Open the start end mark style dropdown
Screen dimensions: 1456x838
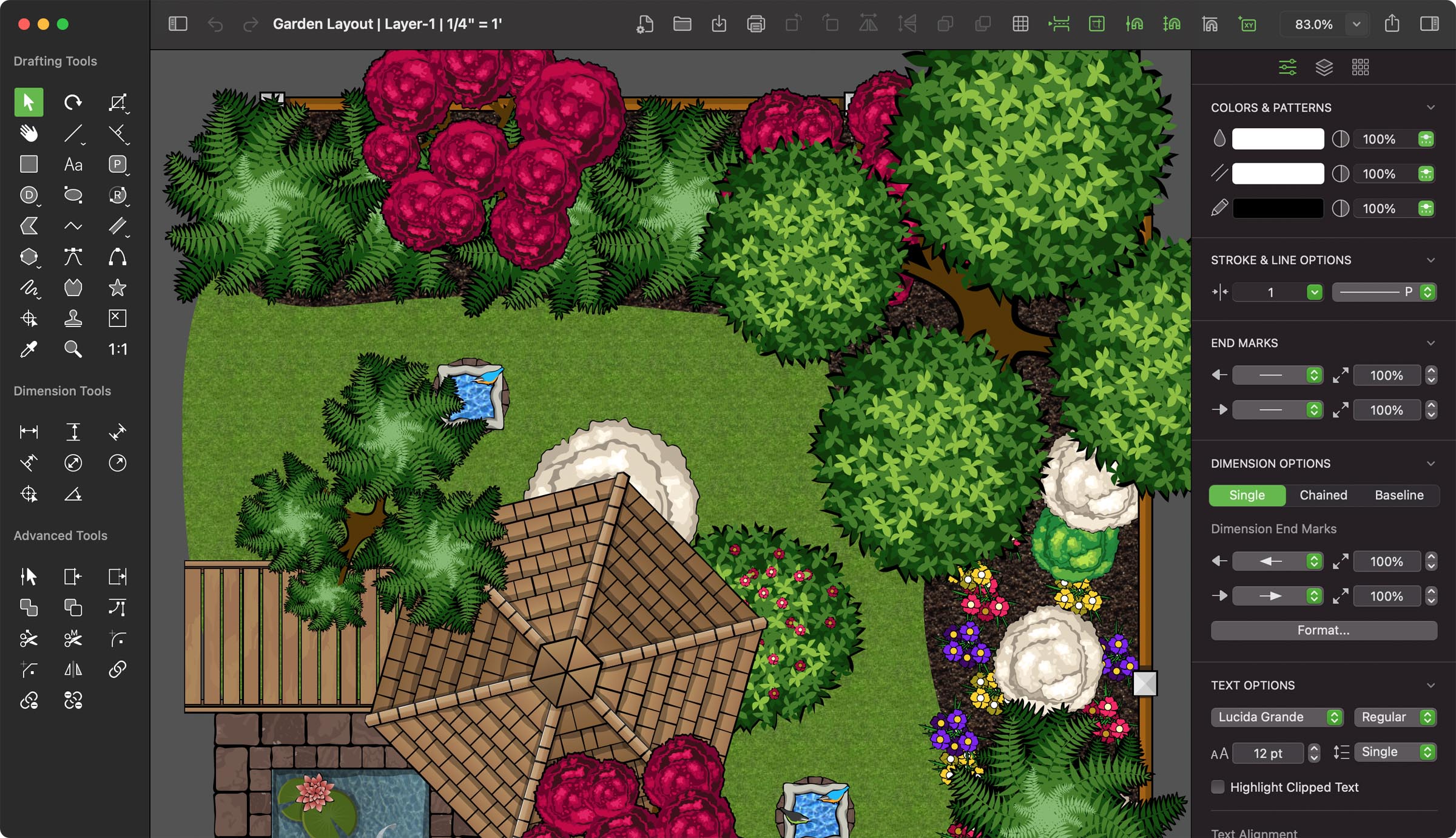coord(1277,375)
